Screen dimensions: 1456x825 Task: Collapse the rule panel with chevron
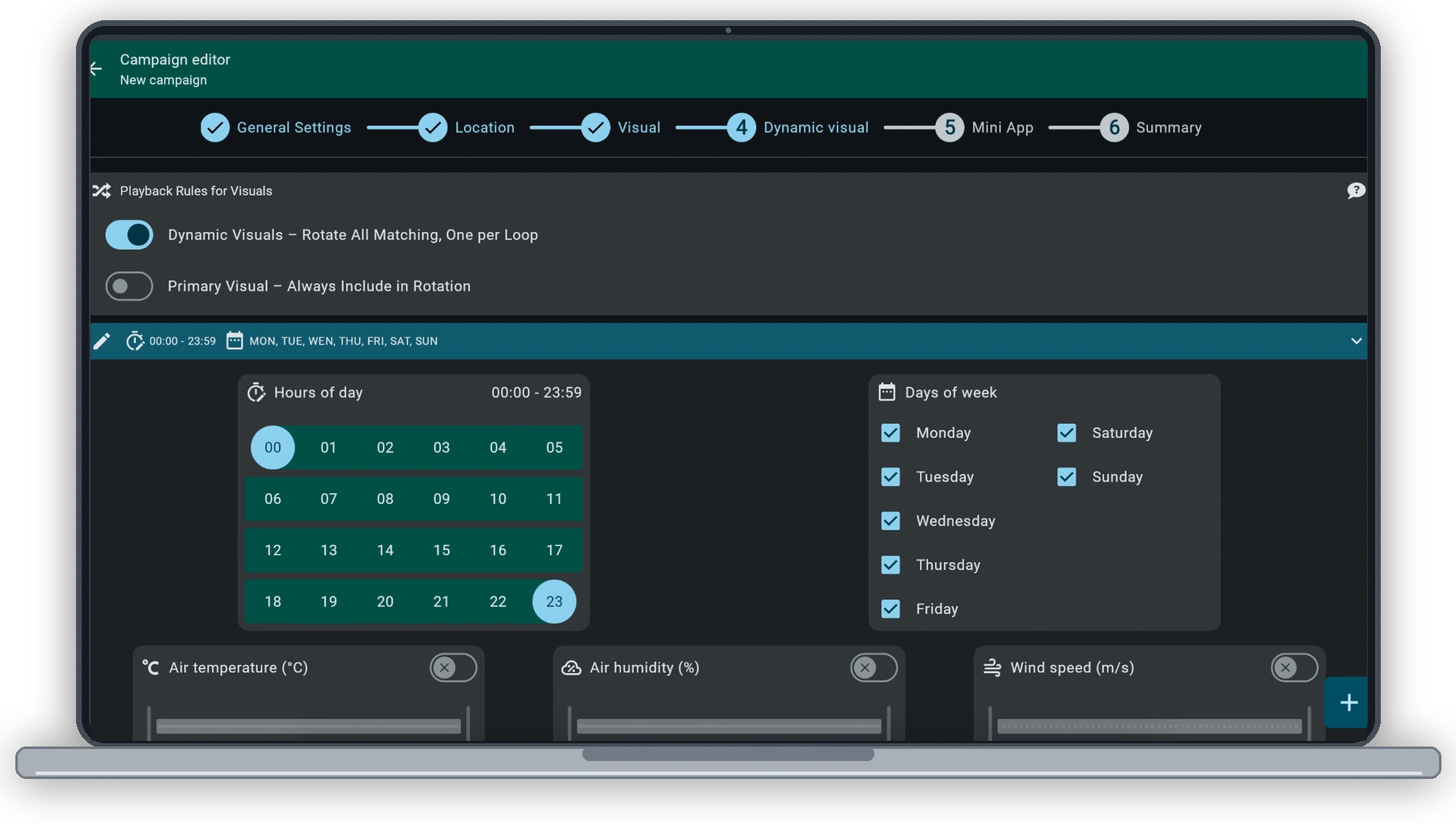pos(1357,341)
